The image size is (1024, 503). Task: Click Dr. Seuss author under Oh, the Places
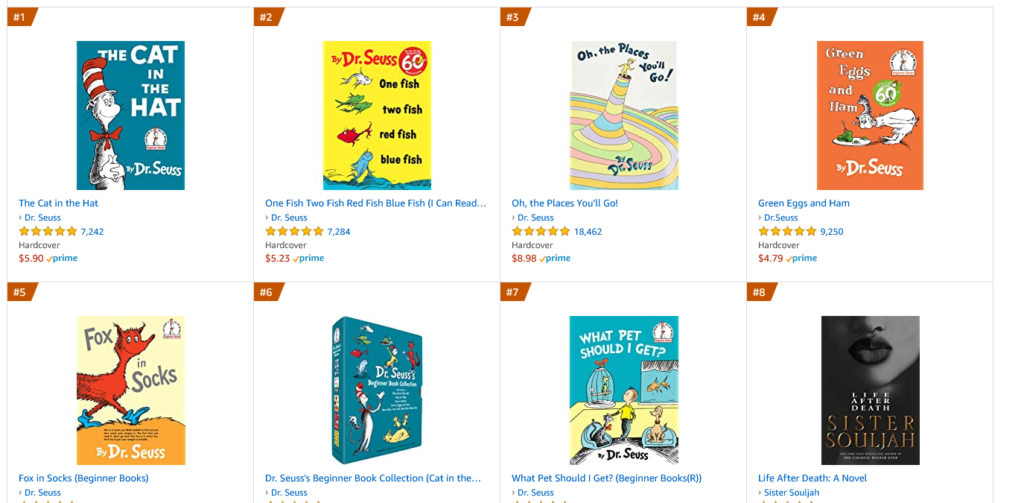(535, 217)
